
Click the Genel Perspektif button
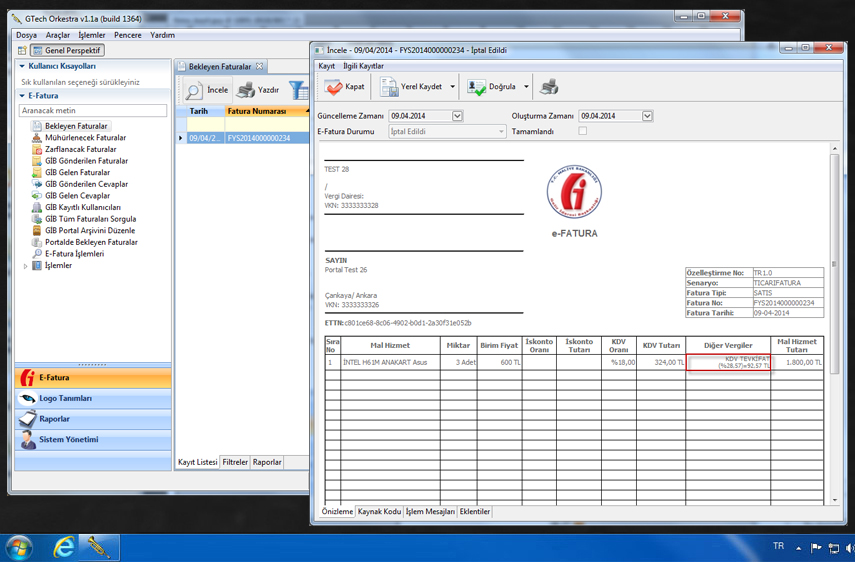(66, 50)
